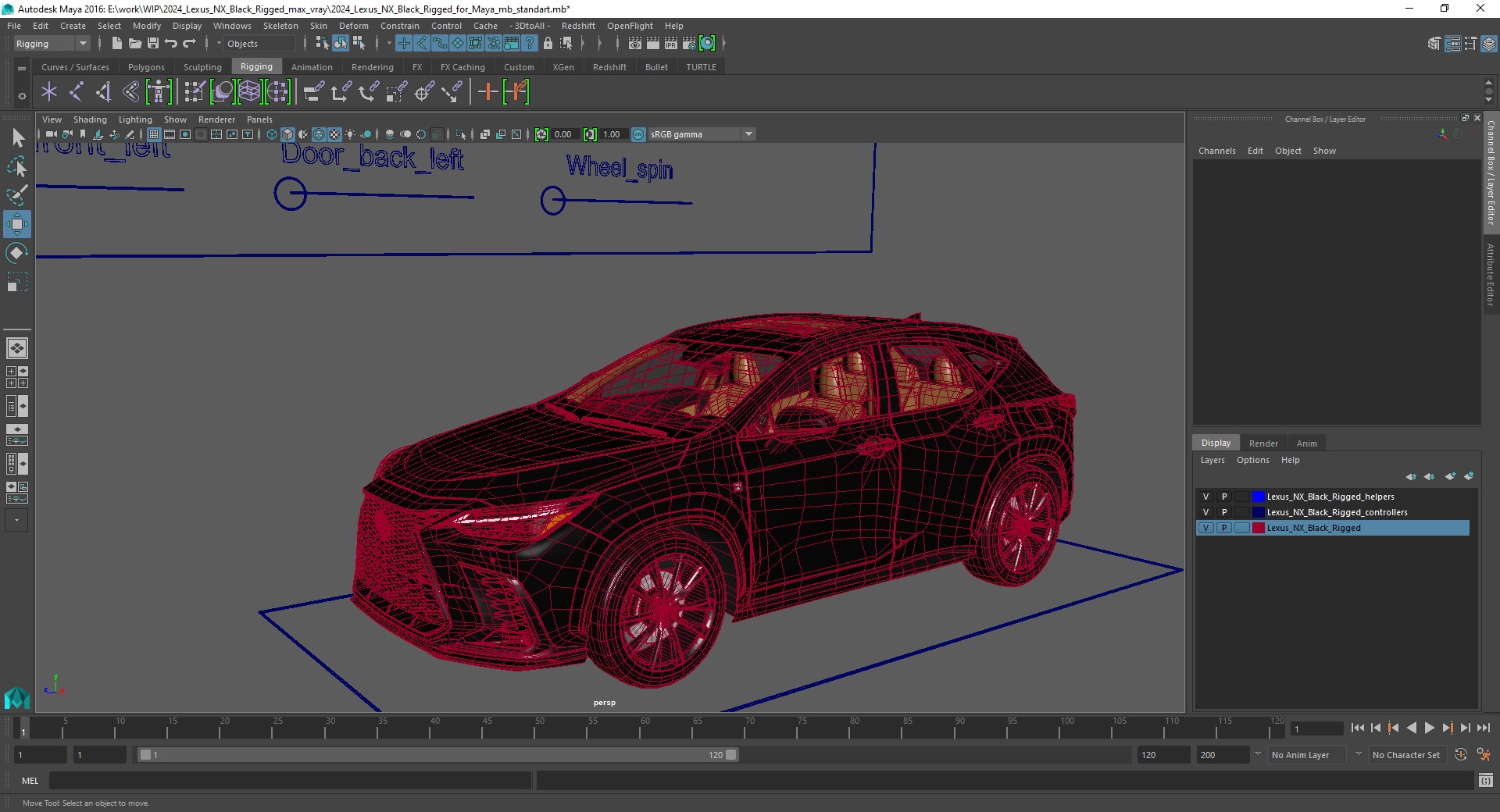Toggle Auto Keyframe button
The width and height of the screenshot is (1500, 812).
tap(1461, 755)
